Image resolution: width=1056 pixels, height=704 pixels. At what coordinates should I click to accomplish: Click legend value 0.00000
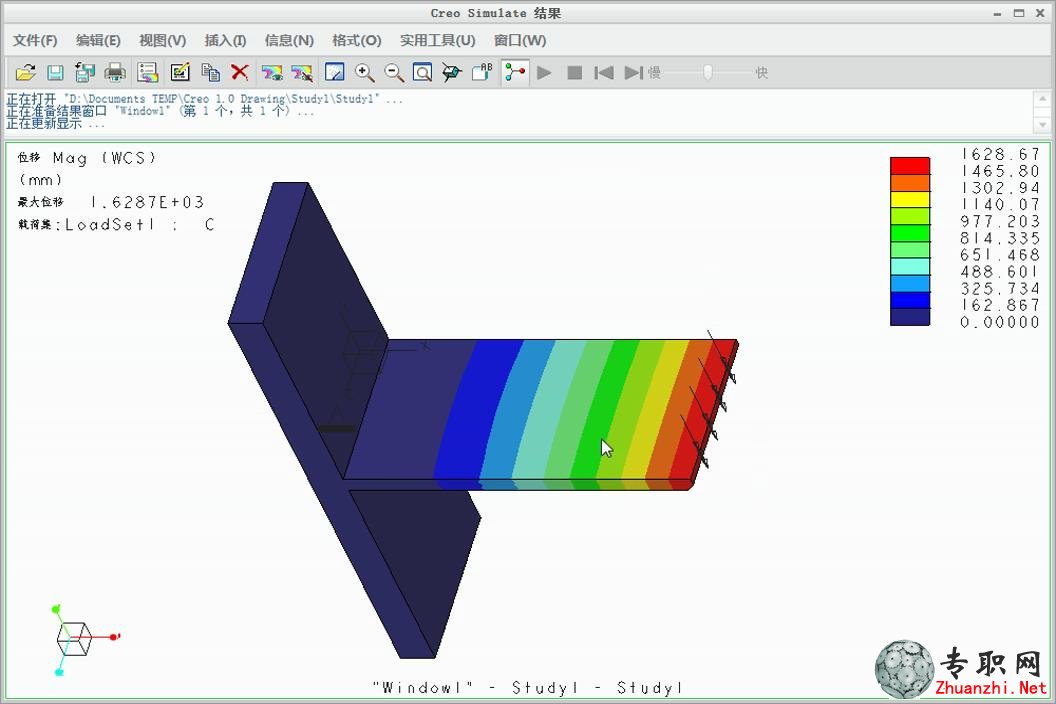coord(1000,322)
